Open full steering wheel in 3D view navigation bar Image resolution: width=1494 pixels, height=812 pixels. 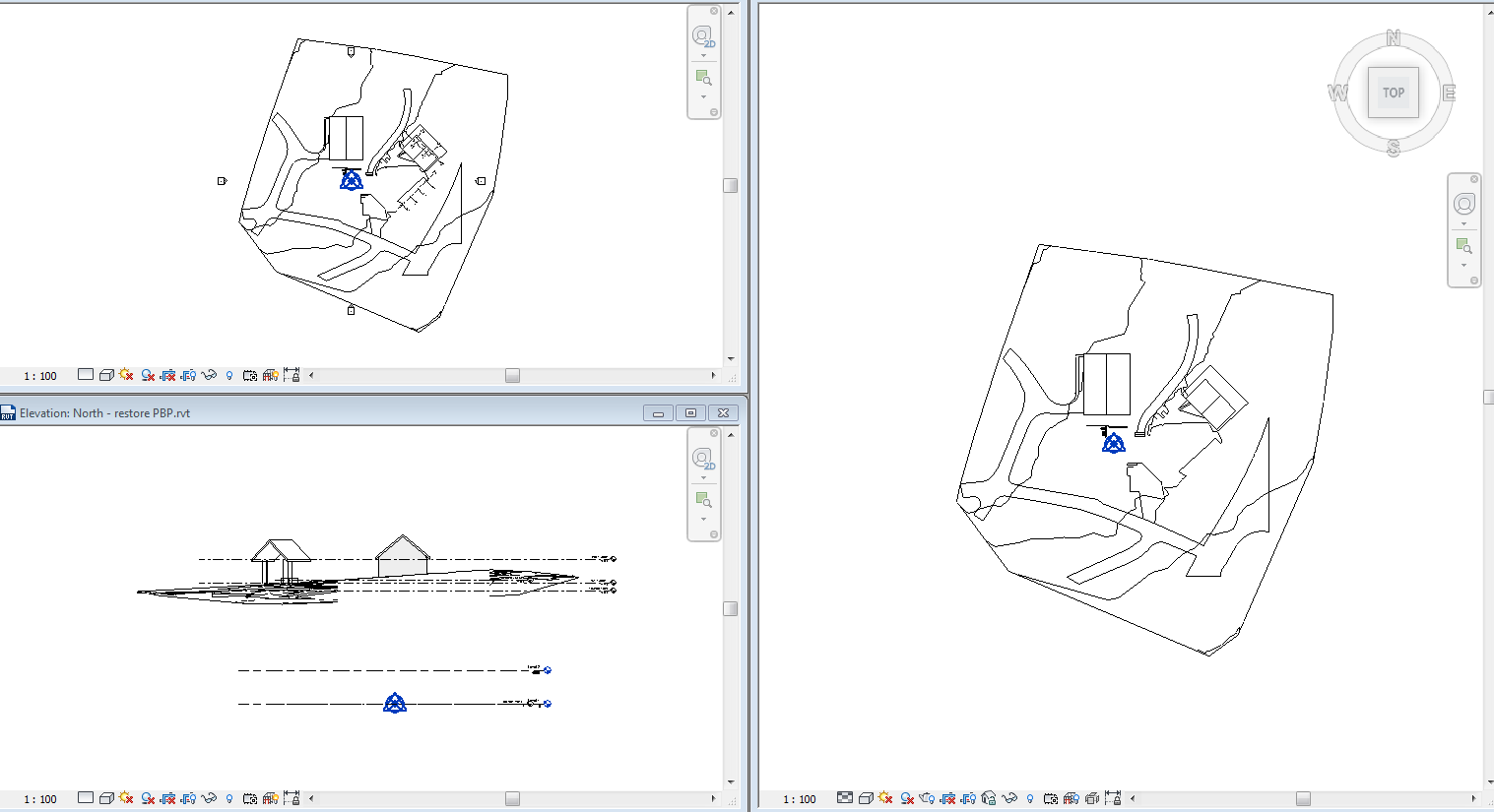(x=1464, y=204)
